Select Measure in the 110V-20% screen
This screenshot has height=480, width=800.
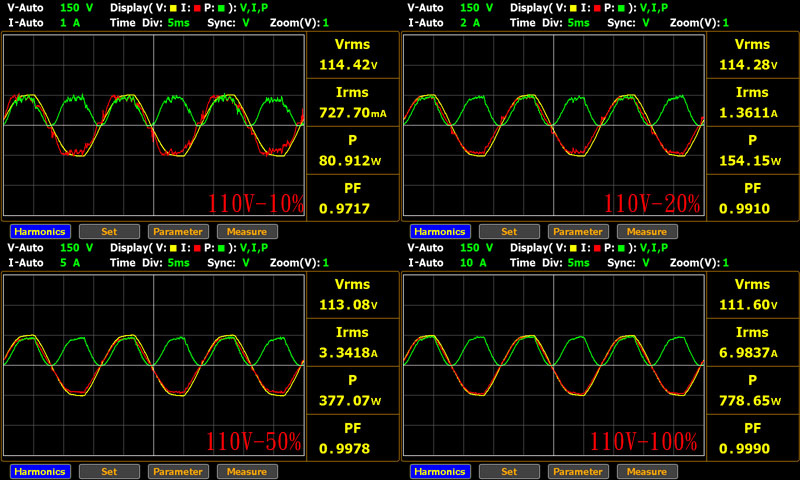click(x=647, y=232)
